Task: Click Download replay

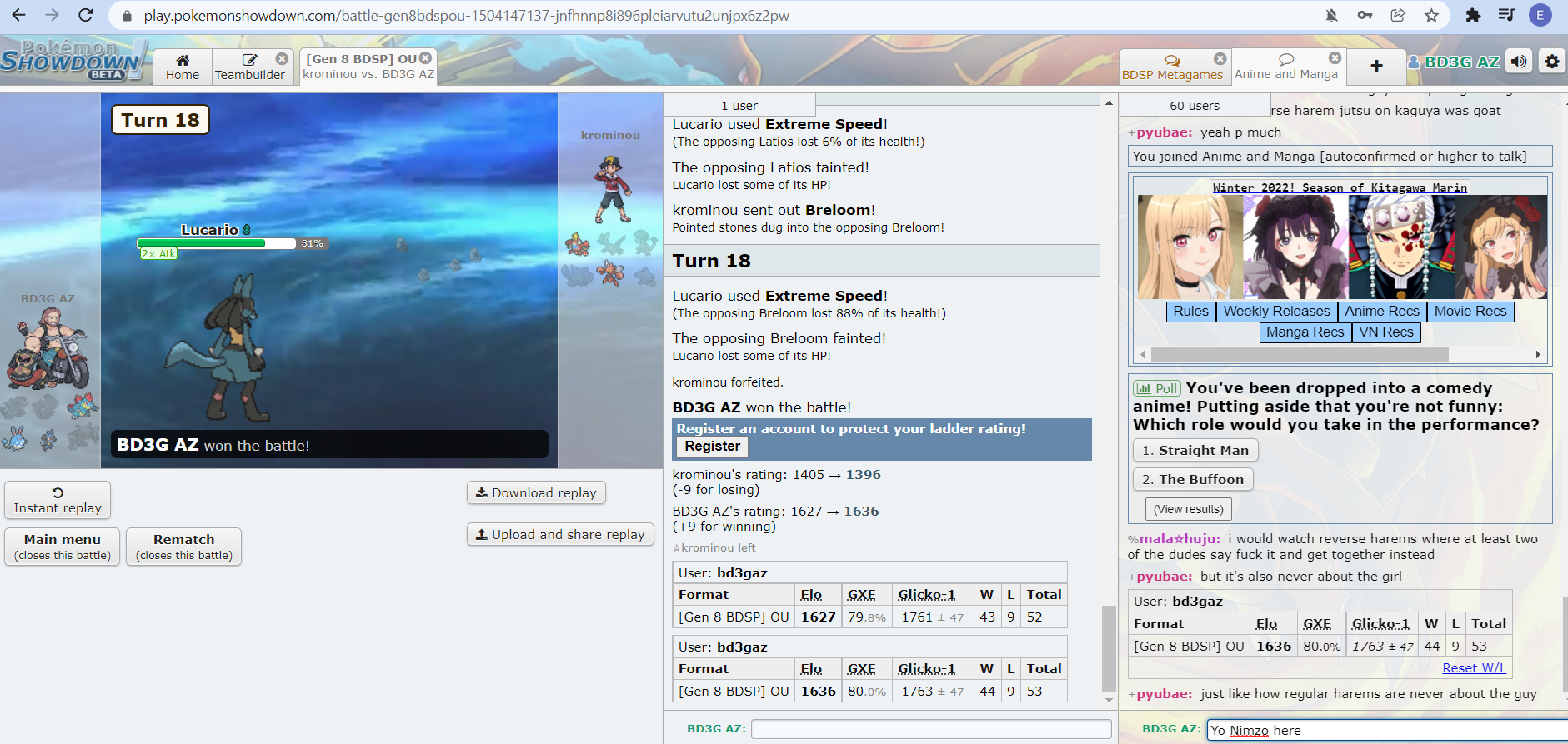Action: click(x=536, y=492)
